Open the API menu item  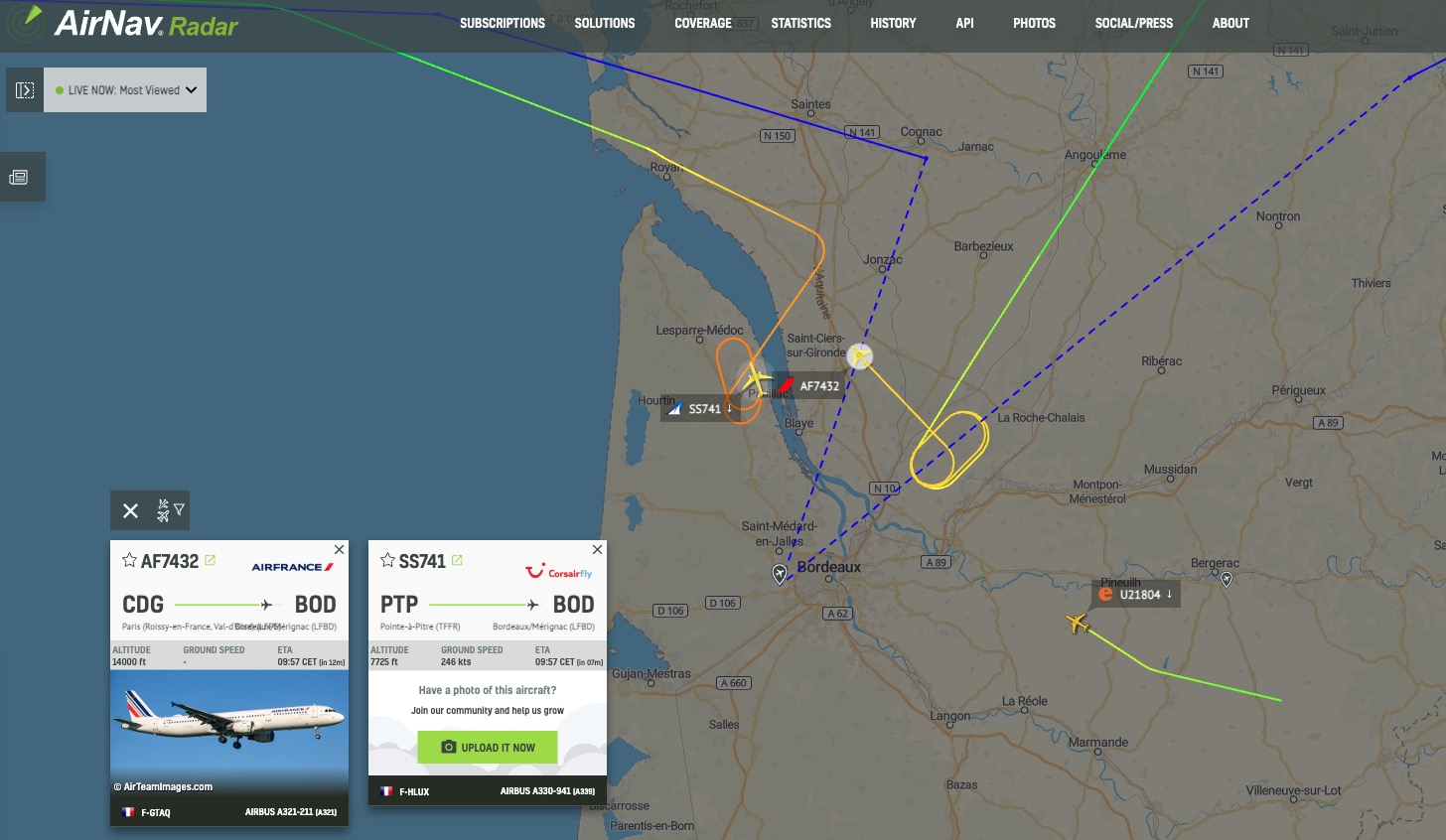pyautogui.click(x=964, y=23)
